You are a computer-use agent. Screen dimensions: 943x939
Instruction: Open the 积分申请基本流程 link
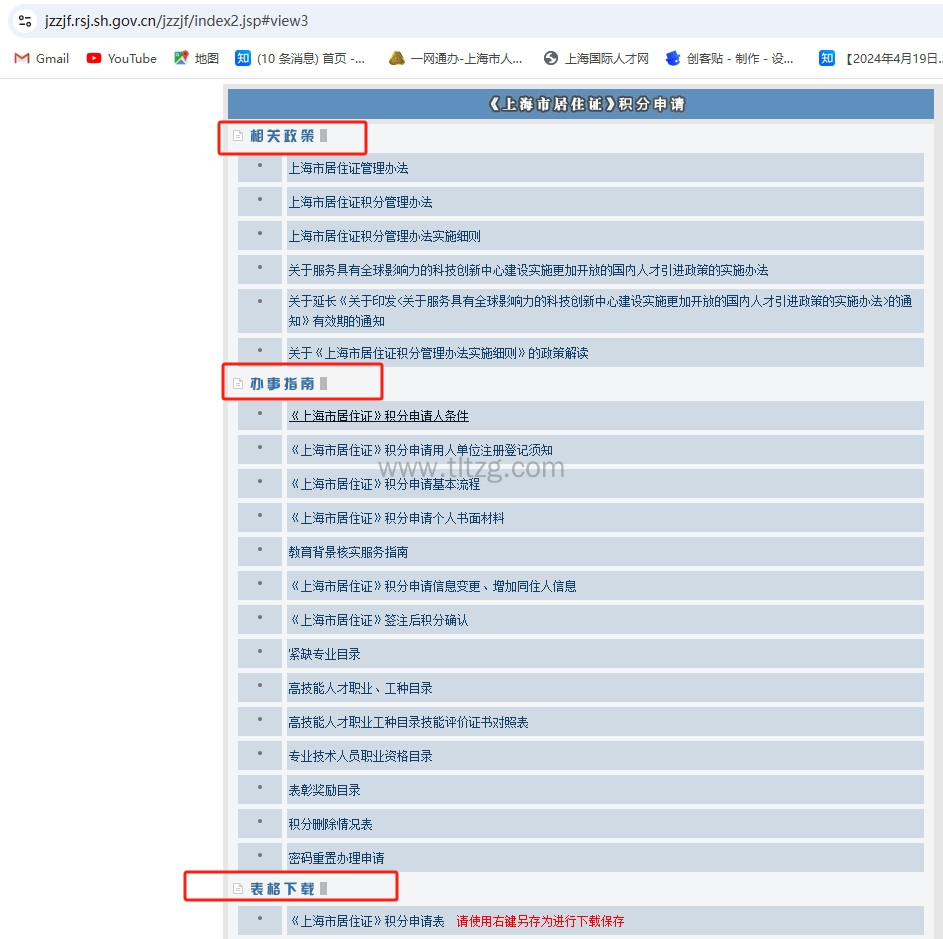(384, 484)
